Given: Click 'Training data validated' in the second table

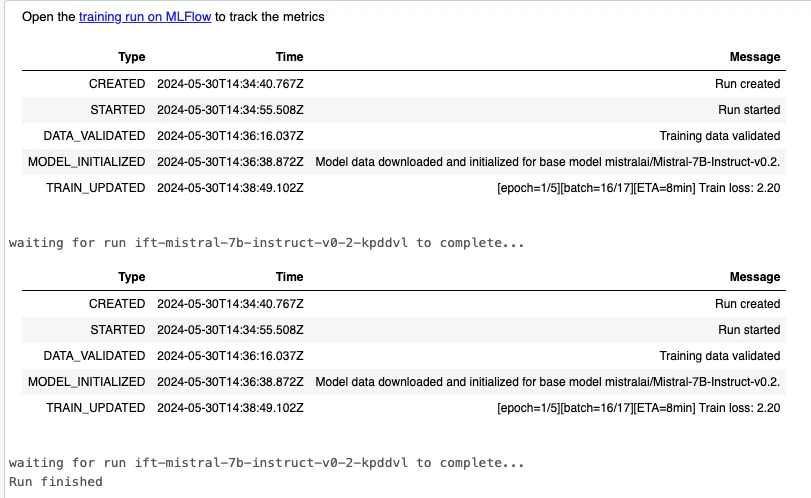Looking at the screenshot, I should 719,356.
